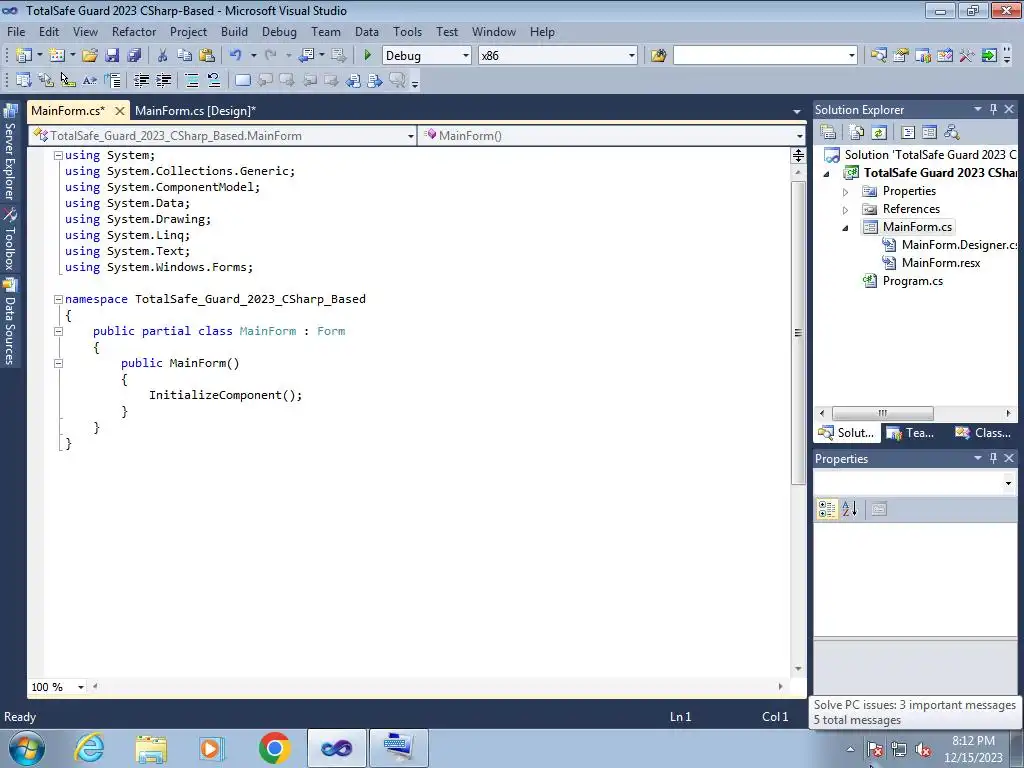Collapse the MainForm.cs node in Solution Explorer

click(846, 228)
